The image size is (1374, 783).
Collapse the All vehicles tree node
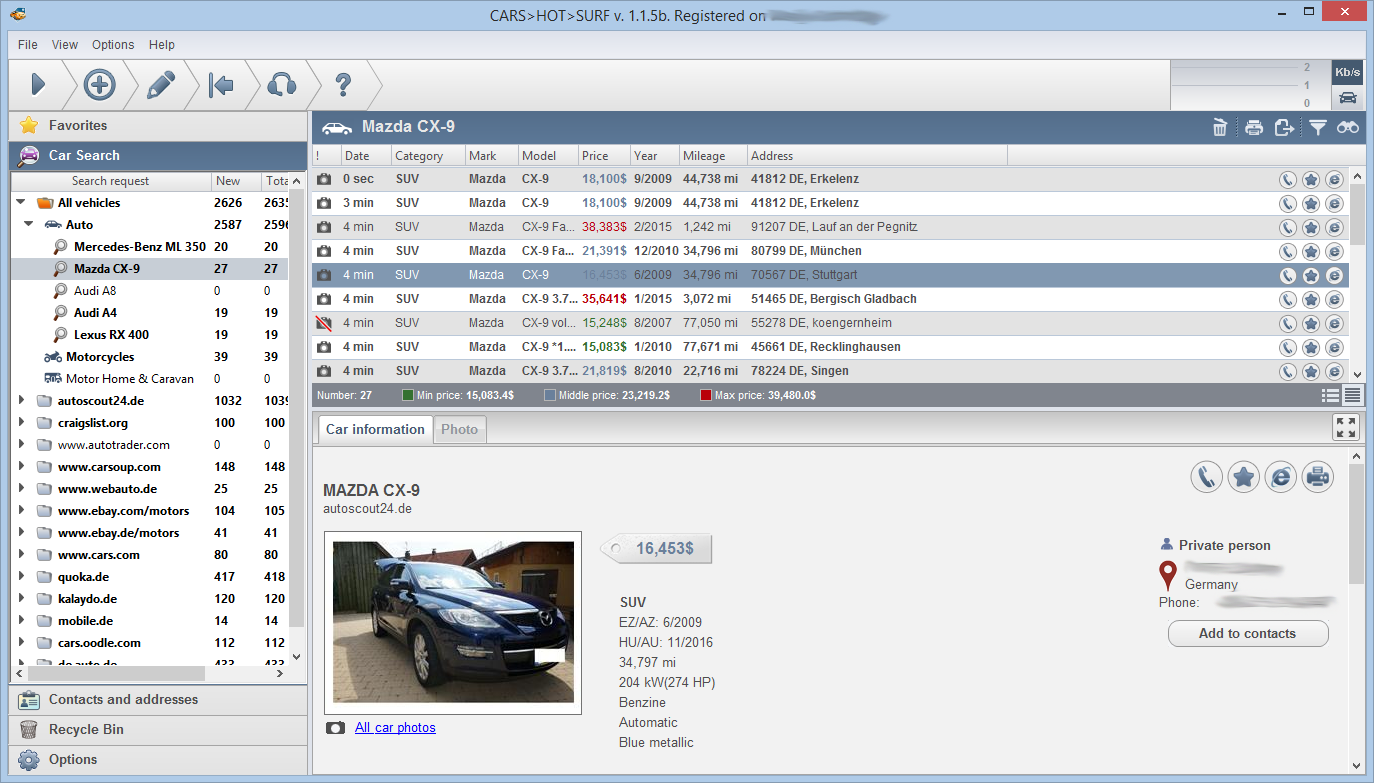pos(21,203)
